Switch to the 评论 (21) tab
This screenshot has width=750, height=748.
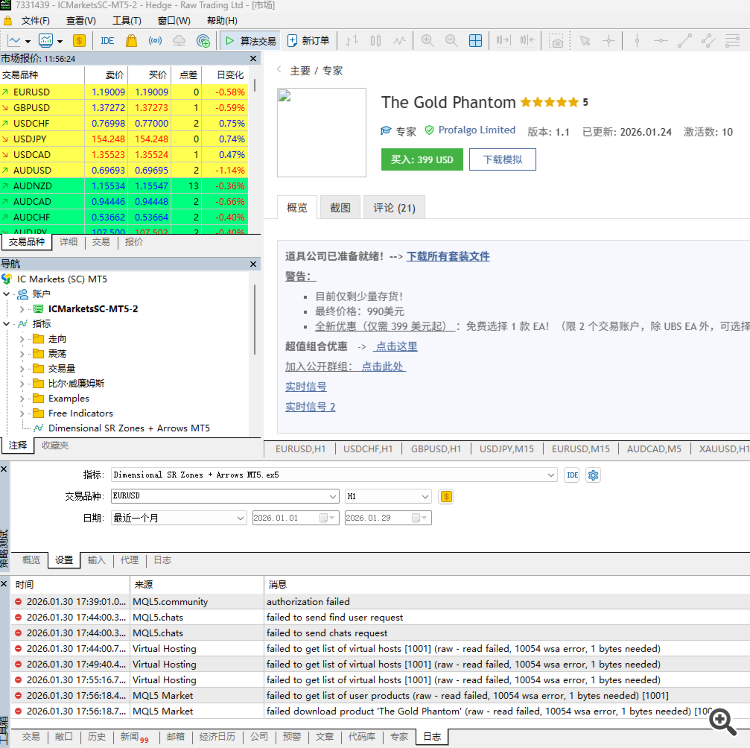tap(393, 208)
